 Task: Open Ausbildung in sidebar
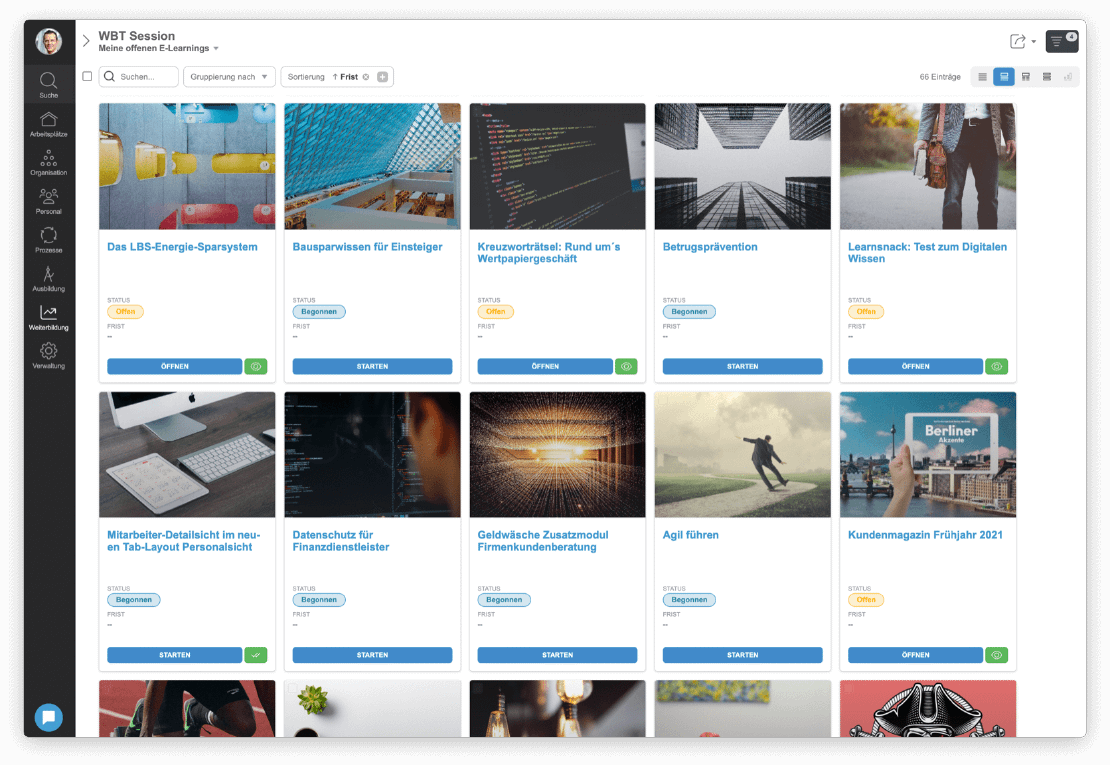[48, 279]
